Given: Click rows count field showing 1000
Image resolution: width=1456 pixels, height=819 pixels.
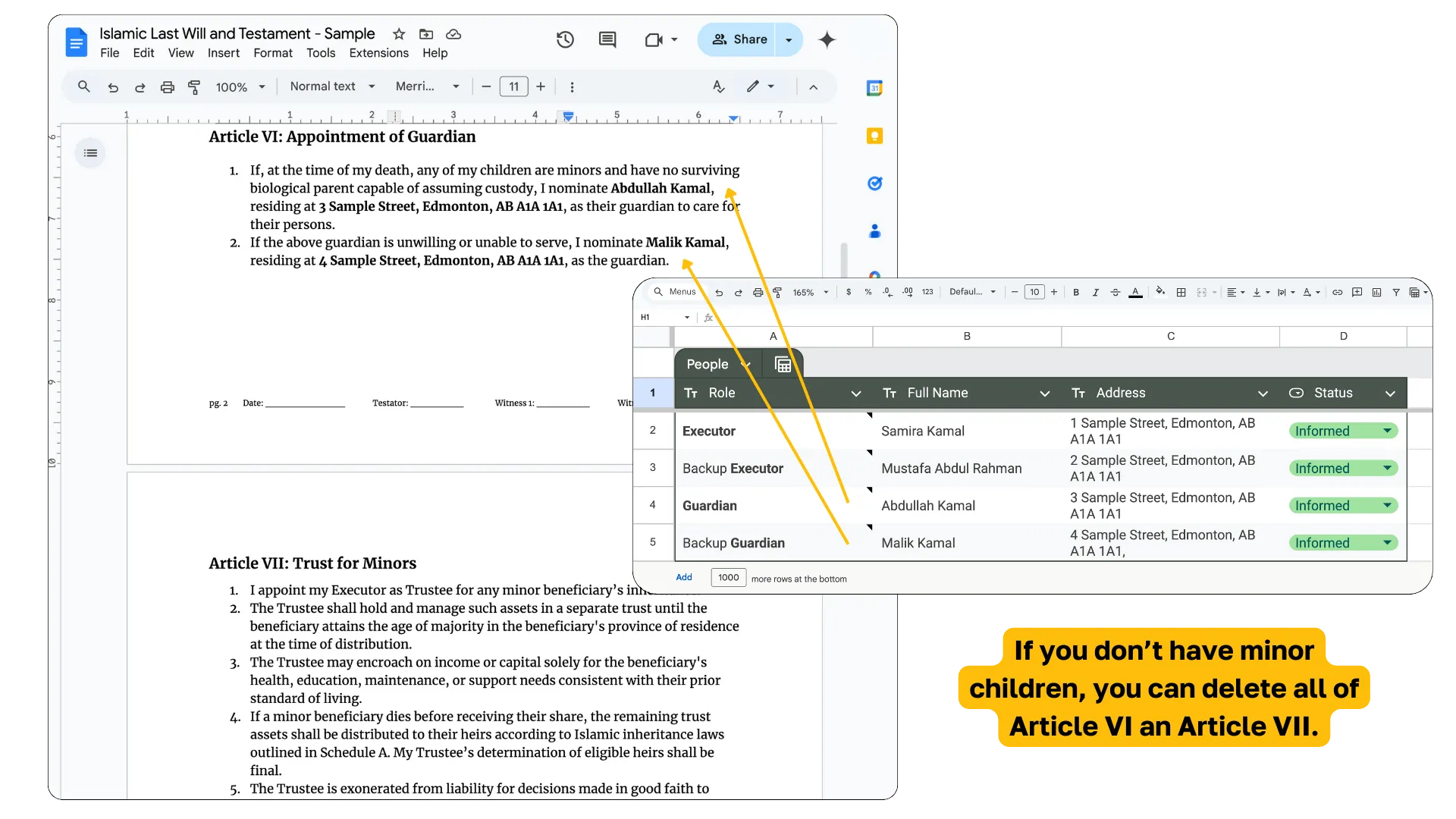Looking at the screenshot, I should 728,577.
